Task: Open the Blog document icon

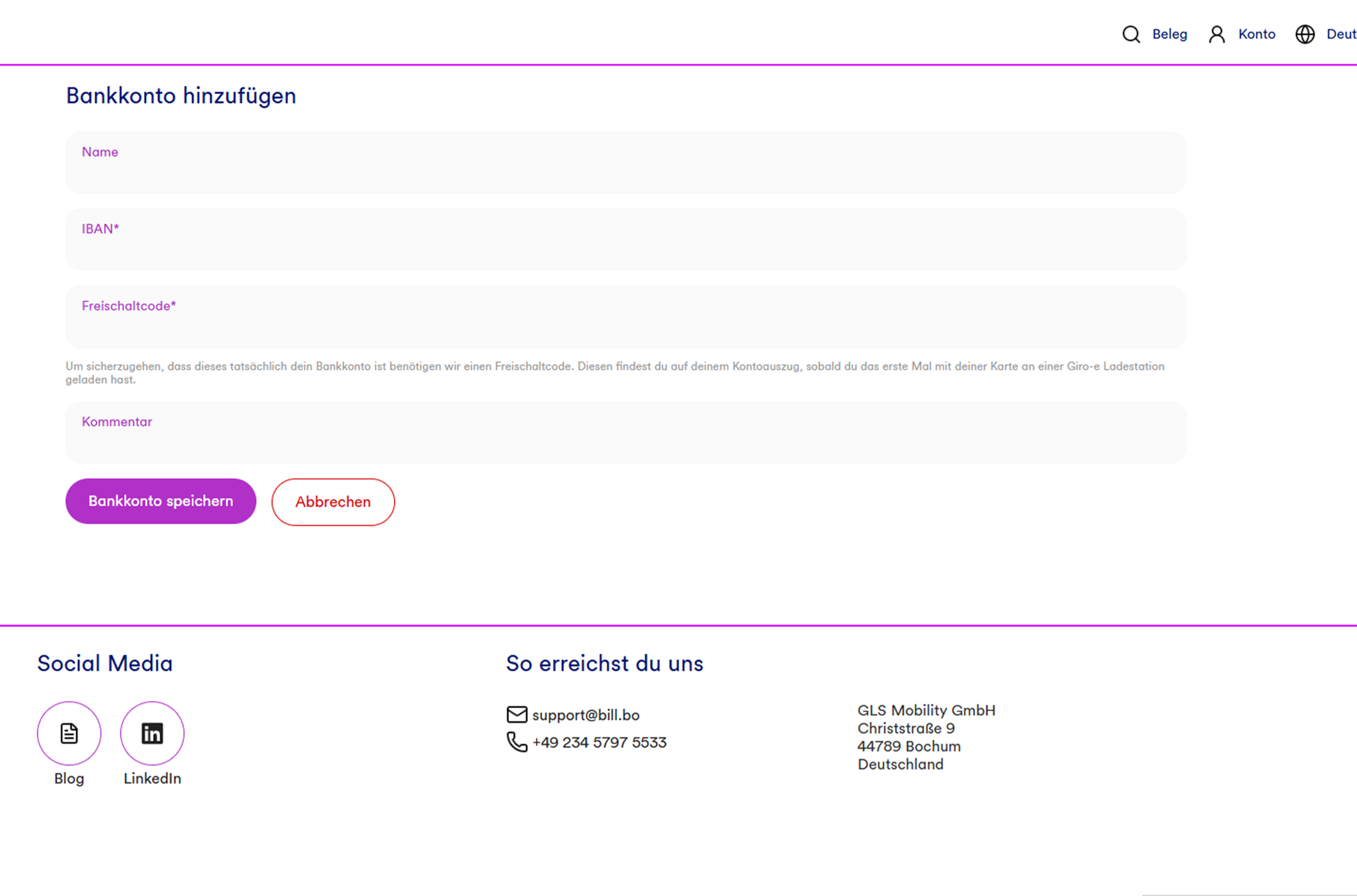Action: click(69, 733)
